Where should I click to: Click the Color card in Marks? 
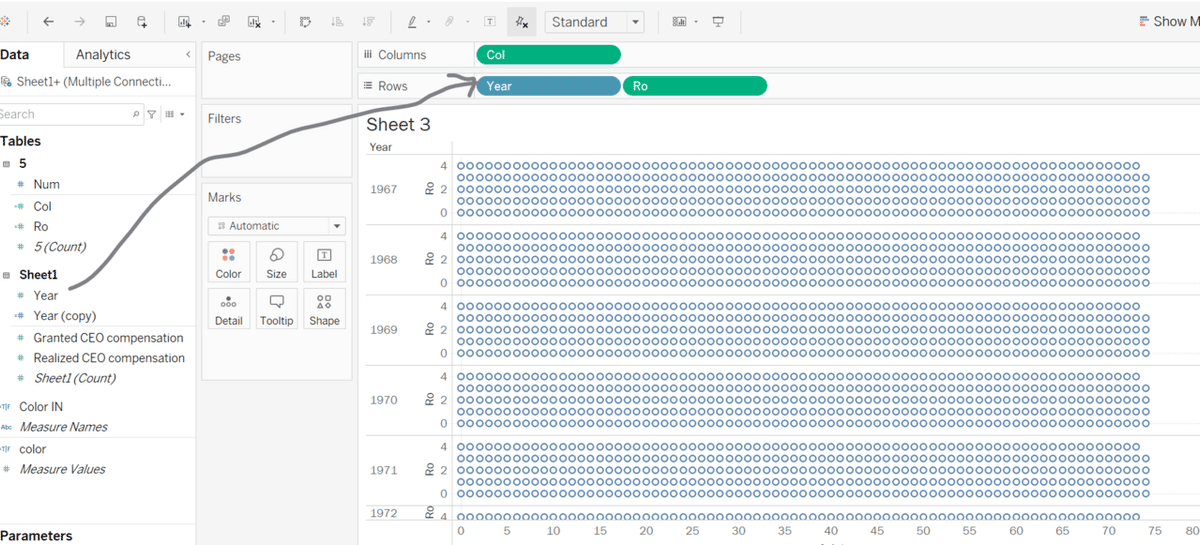pyautogui.click(x=228, y=261)
